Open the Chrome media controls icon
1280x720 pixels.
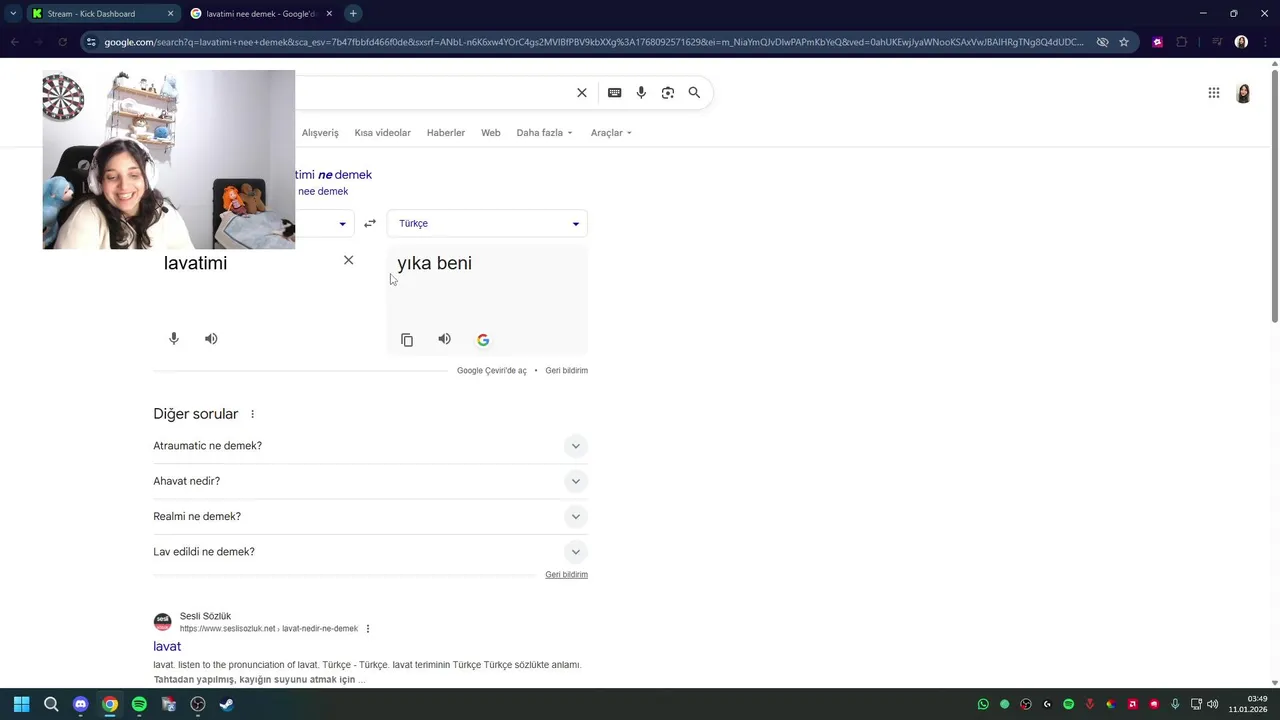click(1217, 42)
